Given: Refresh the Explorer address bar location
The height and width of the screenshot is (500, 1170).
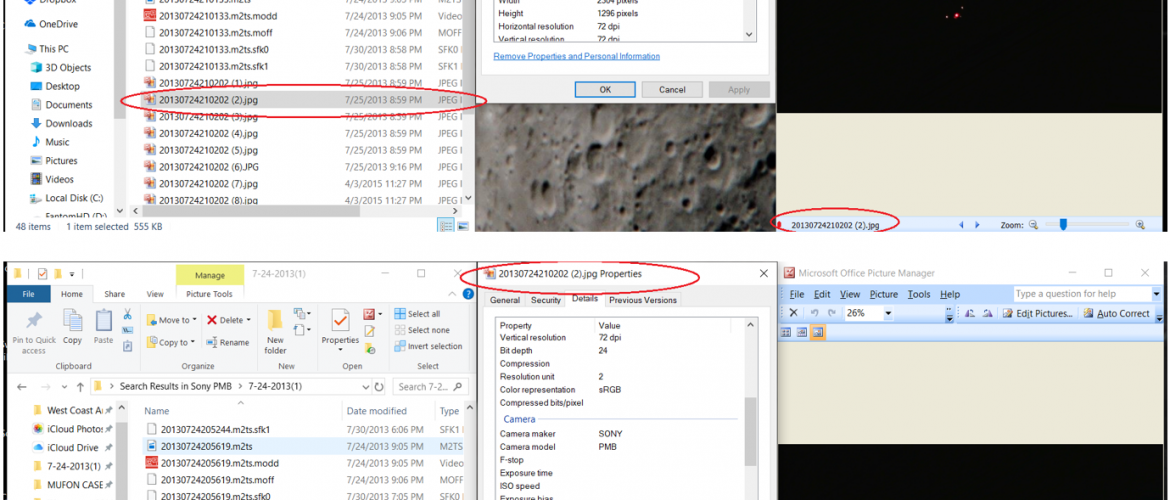Looking at the screenshot, I should (x=378, y=387).
